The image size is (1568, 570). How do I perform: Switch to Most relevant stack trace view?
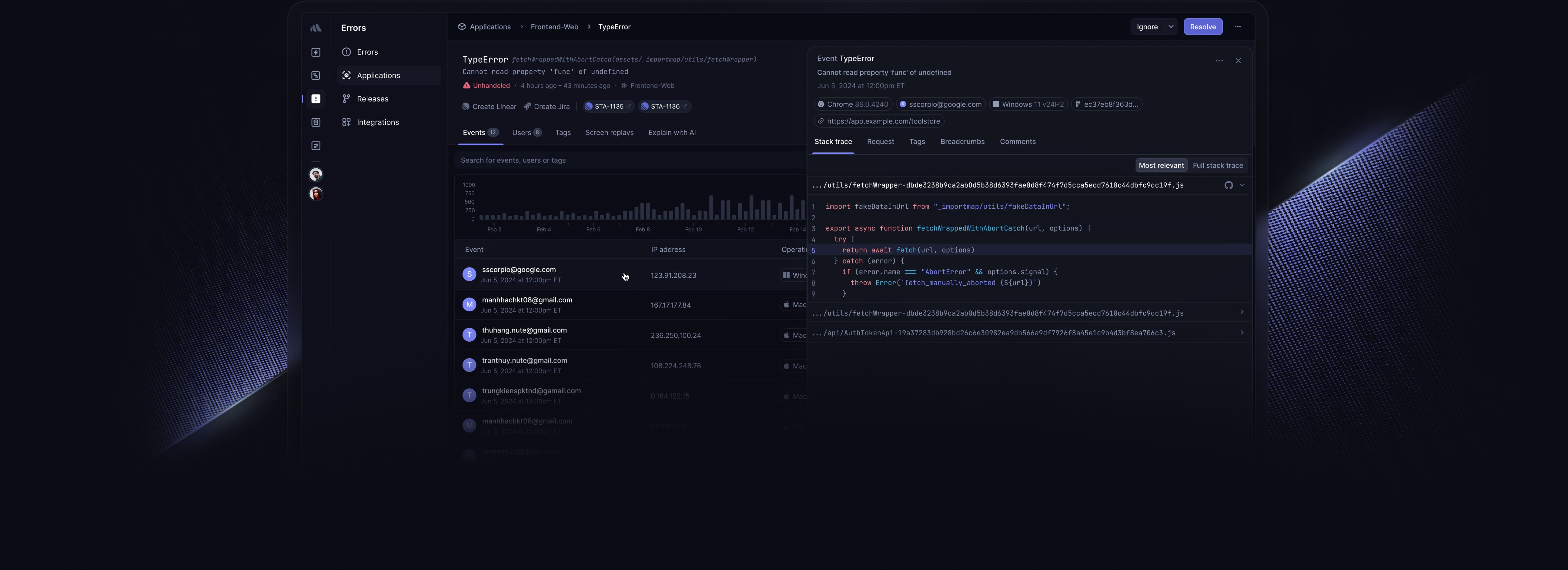[x=1161, y=165]
